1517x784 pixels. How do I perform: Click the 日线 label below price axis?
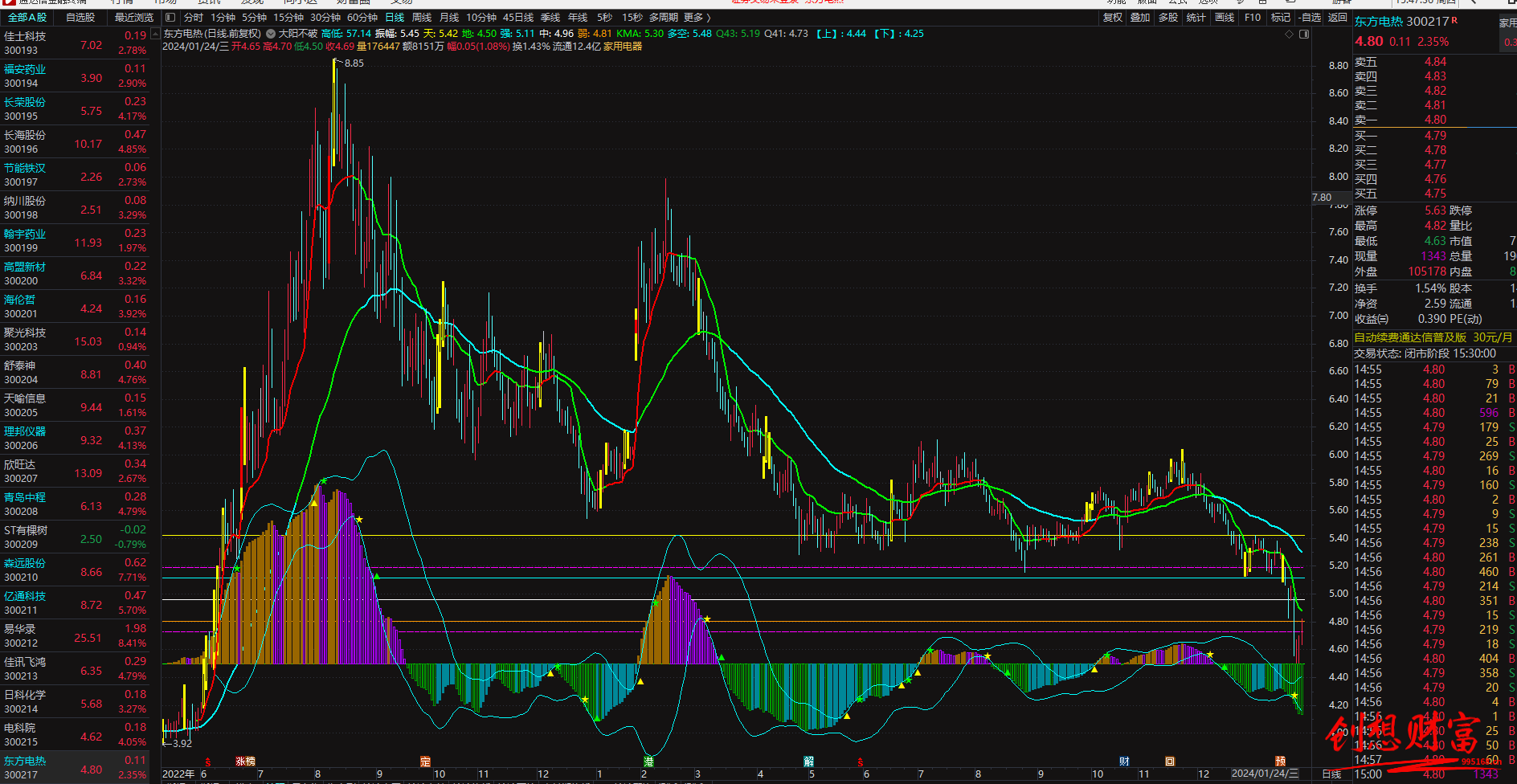point(1331,774)
